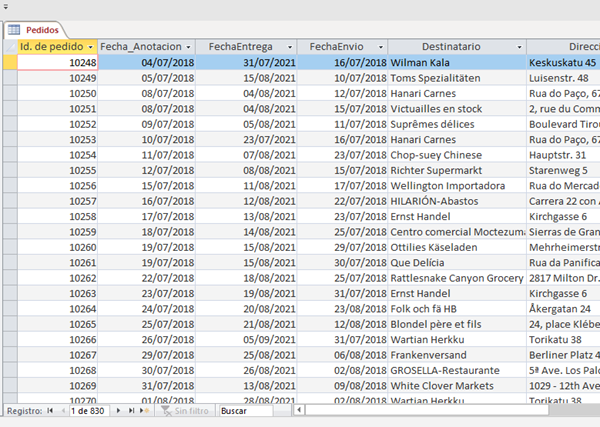
Task: Jump to the last record
Action: [129, 411]
